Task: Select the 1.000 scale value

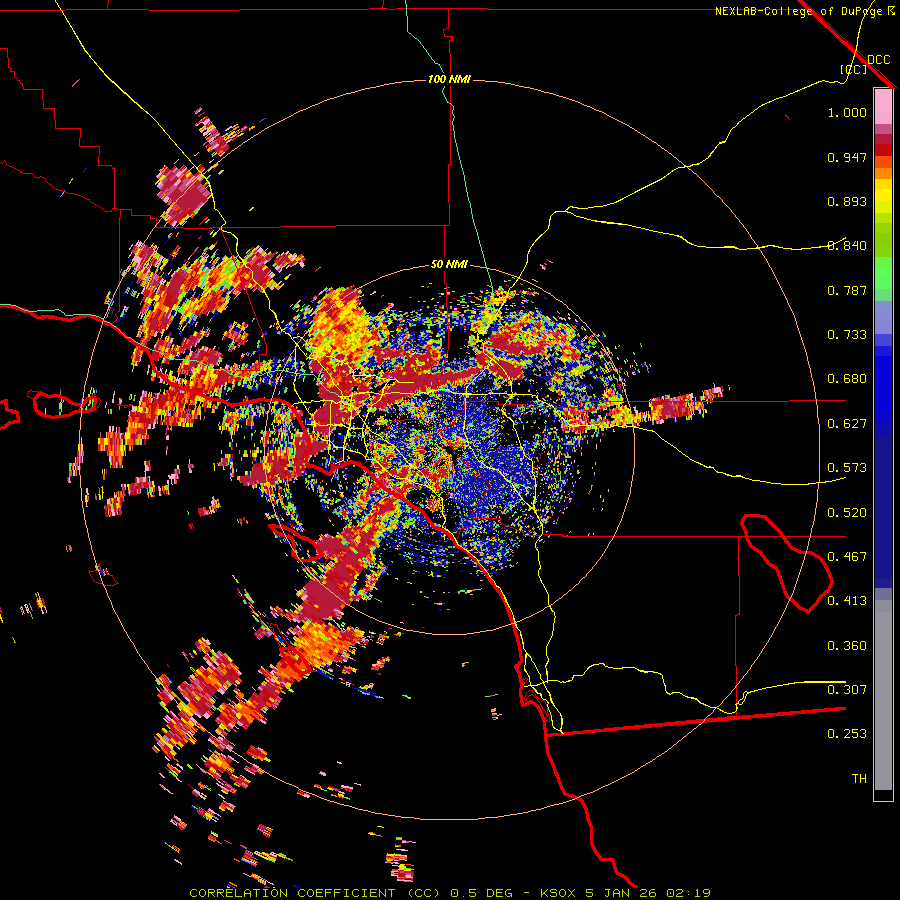Action: point(847,112)
